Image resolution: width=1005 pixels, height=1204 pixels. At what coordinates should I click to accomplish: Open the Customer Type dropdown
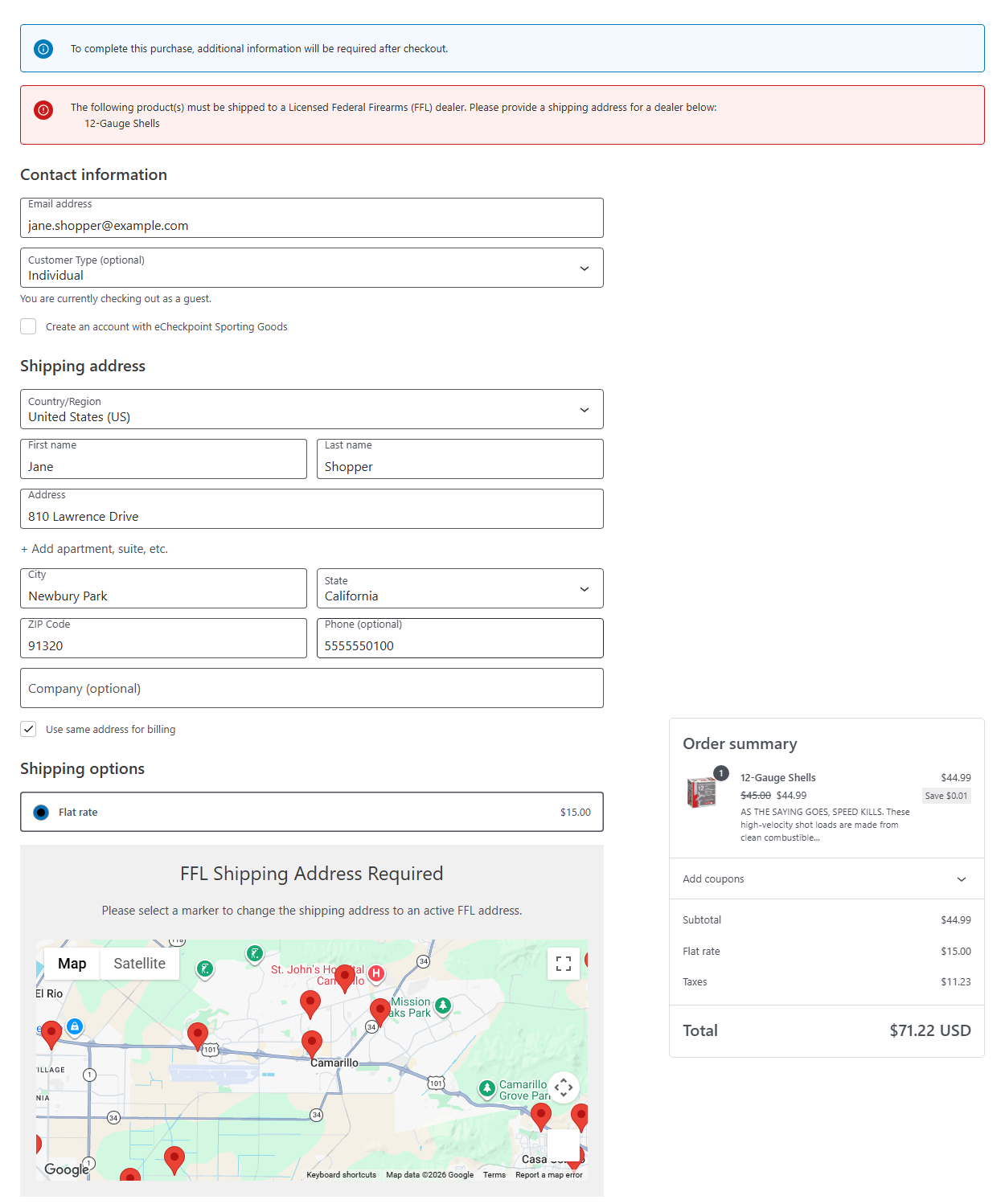tap(312, 268)
